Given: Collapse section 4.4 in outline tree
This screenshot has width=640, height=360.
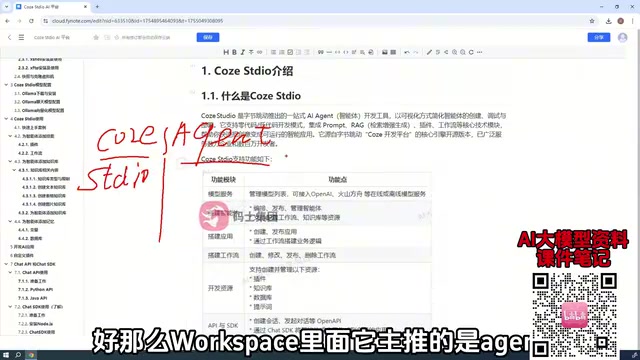Looking at the screenshot, I should pos(10,221).
